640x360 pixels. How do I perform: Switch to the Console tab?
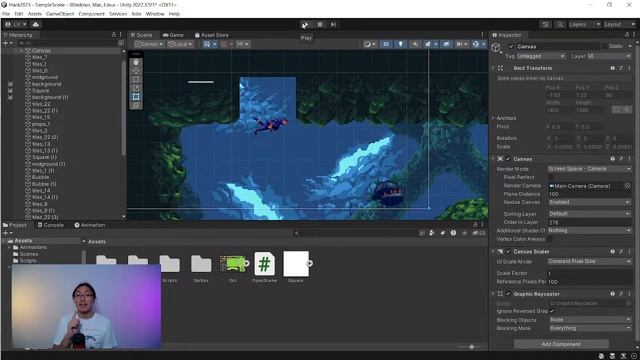(x=51, y=225)
